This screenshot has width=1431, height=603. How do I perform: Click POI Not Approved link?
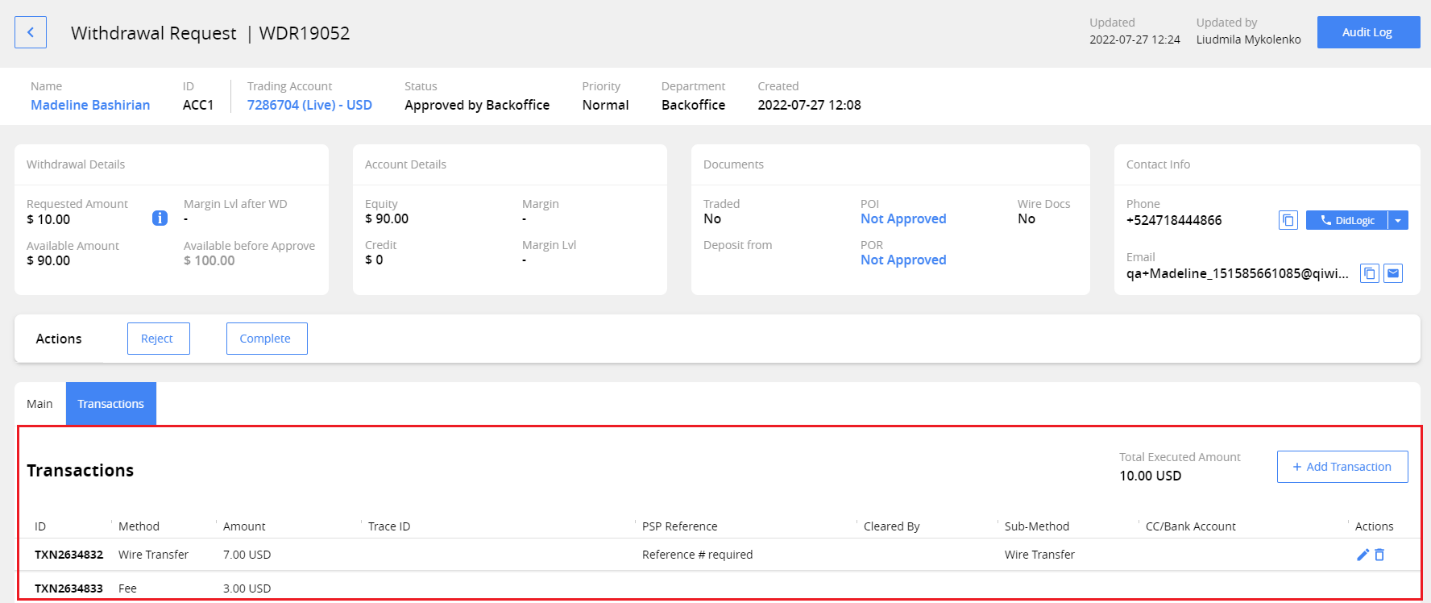[902, 218]
